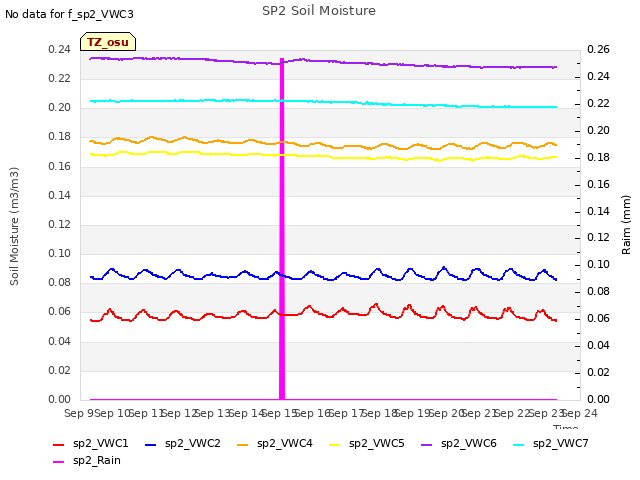Click the 0.26 right axis tick label
This screenshot has width=640, height=480.
coord(598,49)
